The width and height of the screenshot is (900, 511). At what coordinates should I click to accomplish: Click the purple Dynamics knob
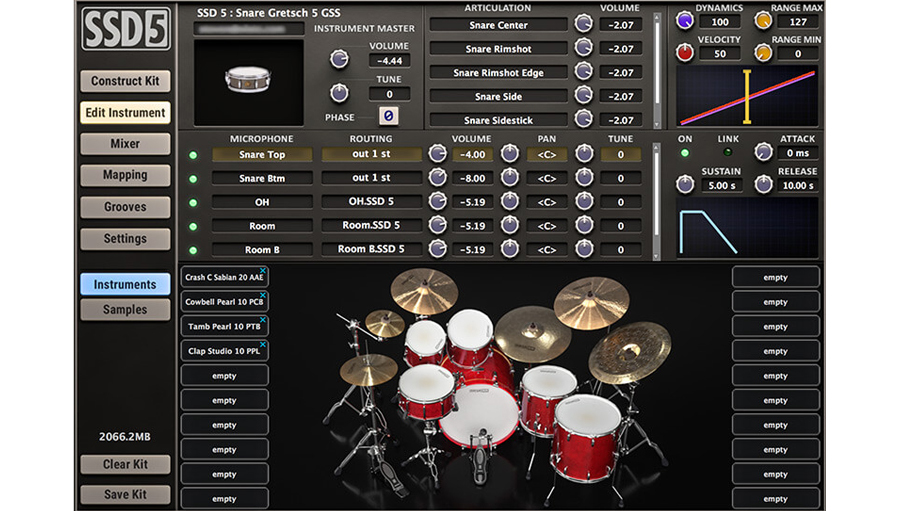click(685, 21)
